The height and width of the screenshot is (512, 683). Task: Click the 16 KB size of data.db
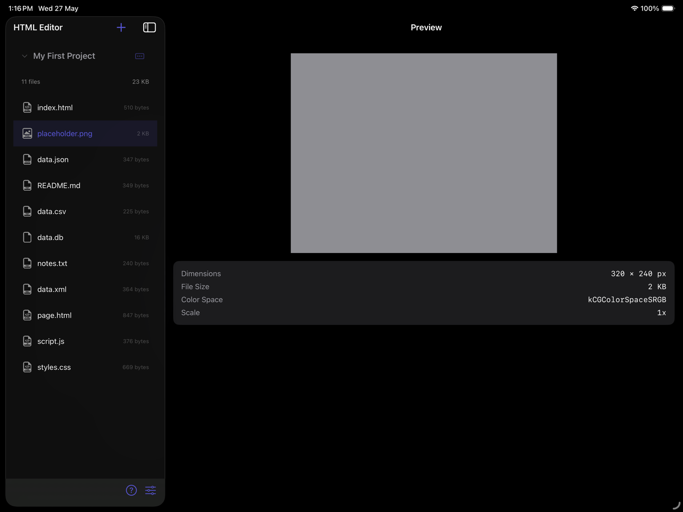pyautogui.click(x=142, y=237)
